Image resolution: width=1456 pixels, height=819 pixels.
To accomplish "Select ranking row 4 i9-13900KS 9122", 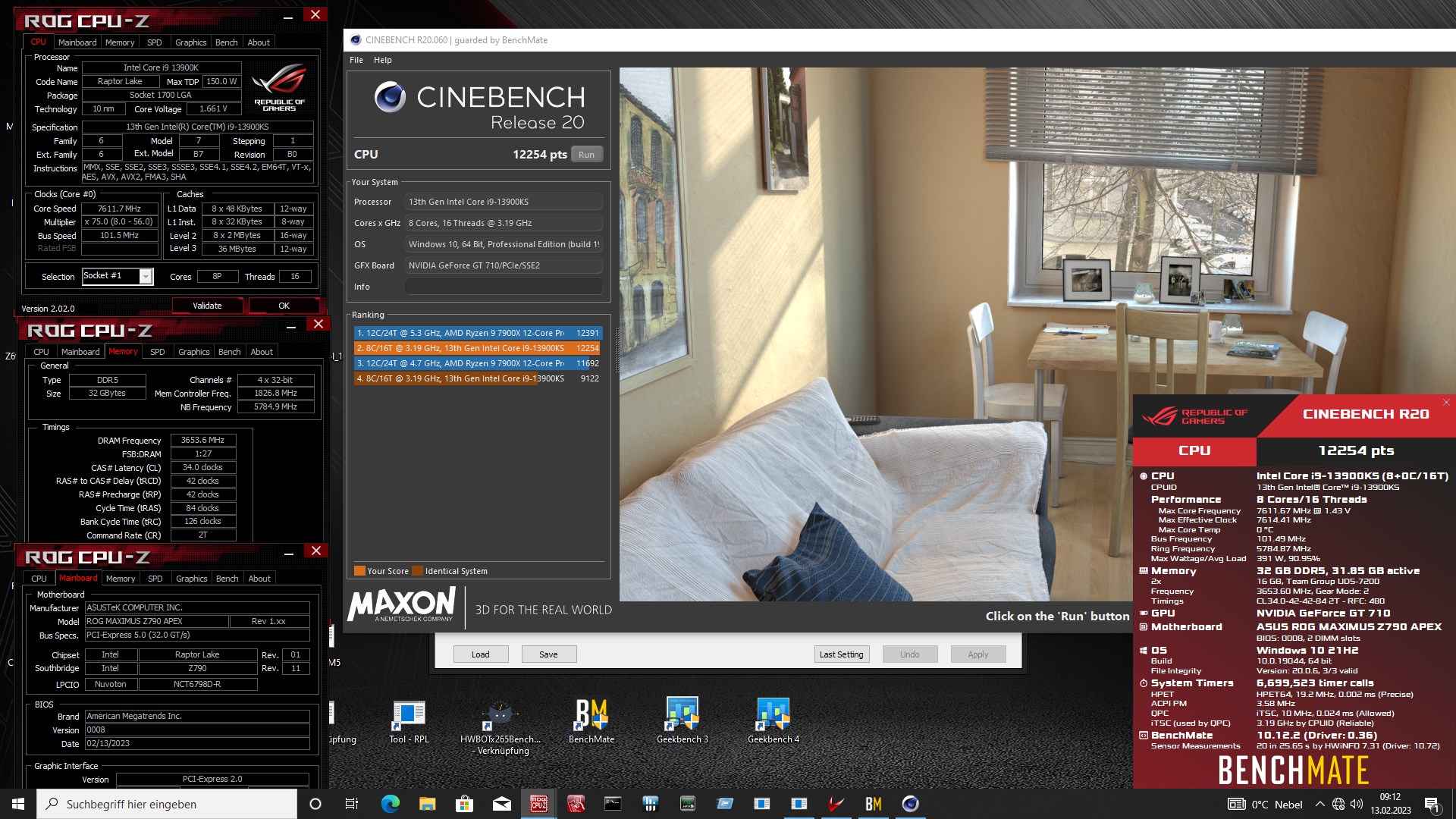I will click(478, 378).
